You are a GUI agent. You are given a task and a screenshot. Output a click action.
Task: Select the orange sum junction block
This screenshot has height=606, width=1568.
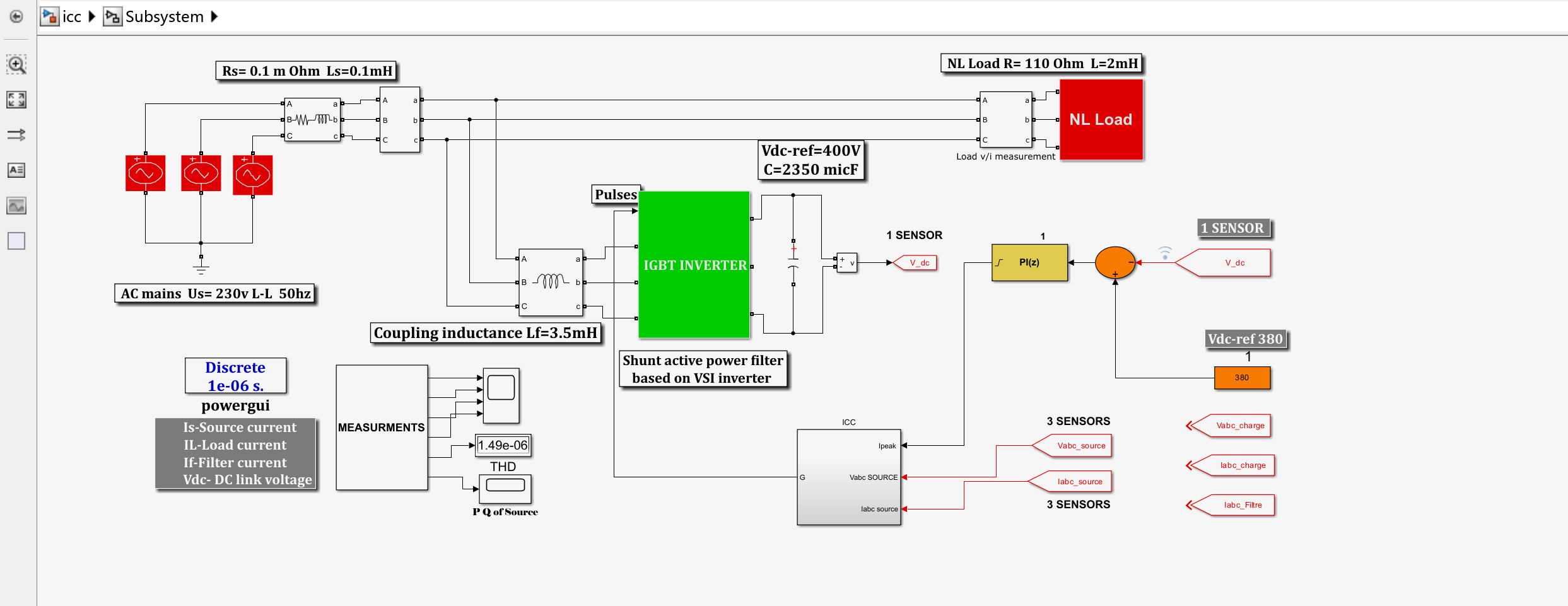pyautogui.click(x=1115, y=262)
